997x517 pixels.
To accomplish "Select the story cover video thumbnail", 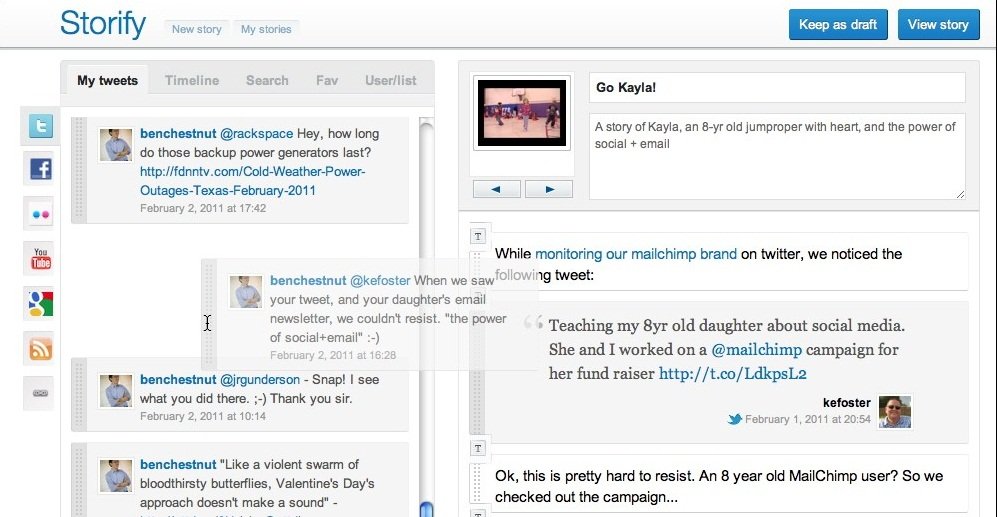I will pyautogui.click(x=522, y=113).
